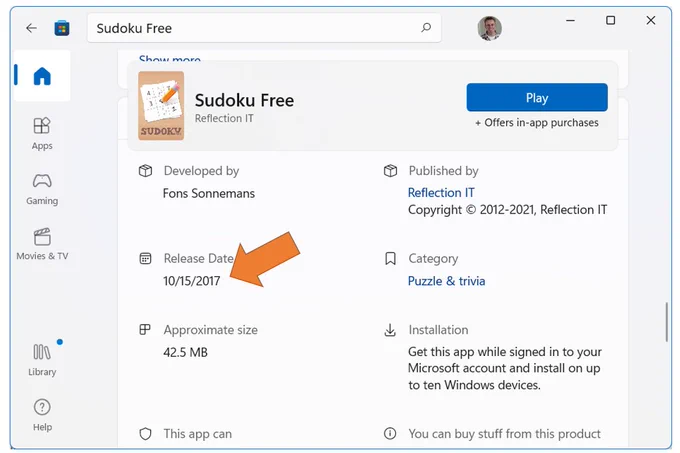
Task: Maximize the Store window
Action: pyautogui.click(x=610, y=20)
